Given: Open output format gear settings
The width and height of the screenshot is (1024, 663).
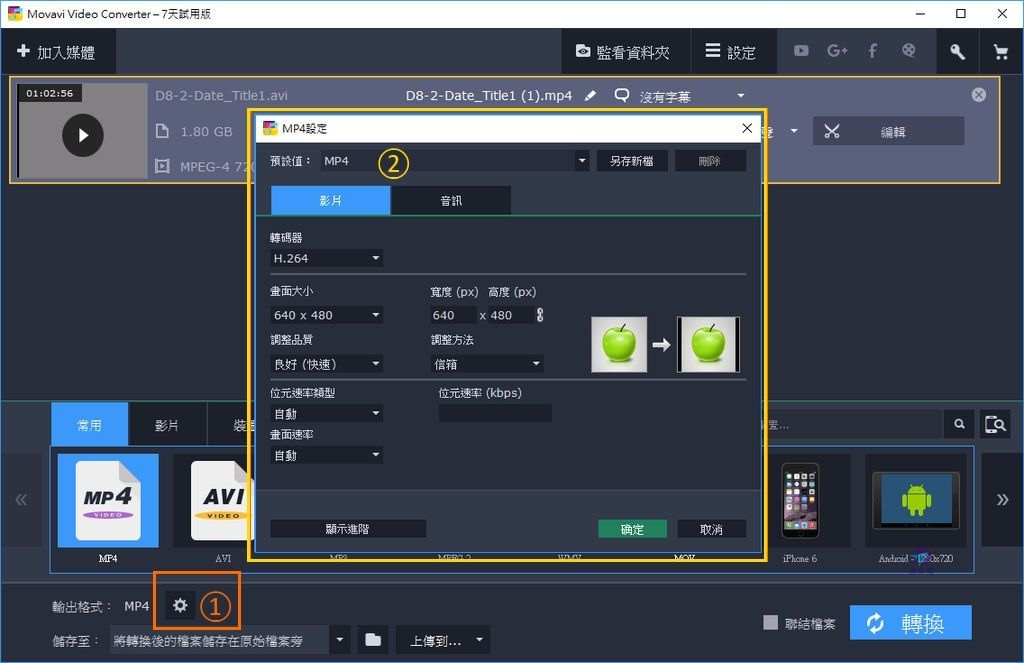Looking at the screenshot, I should tap(180, 606).
